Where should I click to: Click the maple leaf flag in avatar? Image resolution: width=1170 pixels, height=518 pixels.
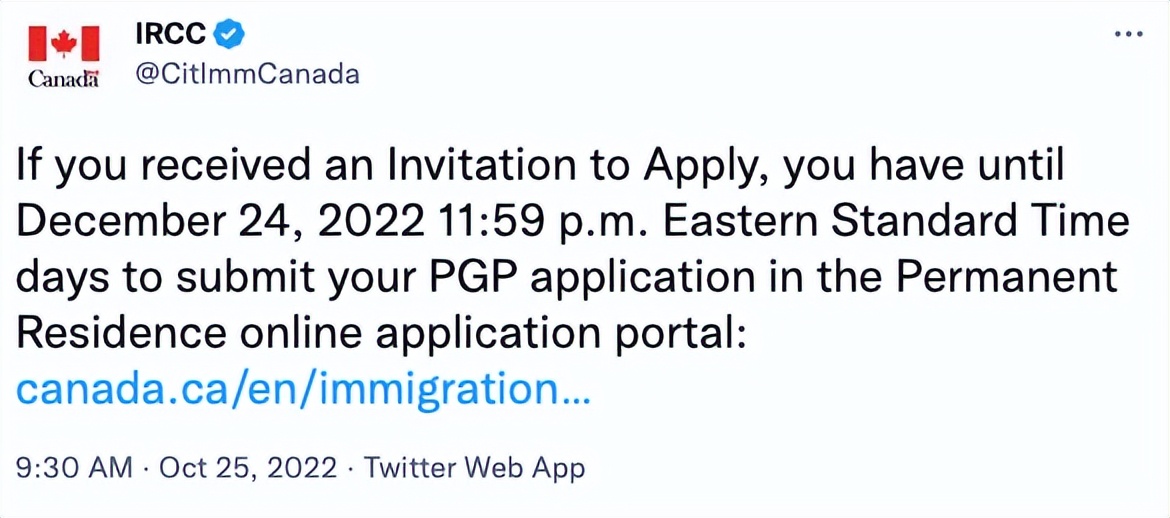click(x=63, y=45)
